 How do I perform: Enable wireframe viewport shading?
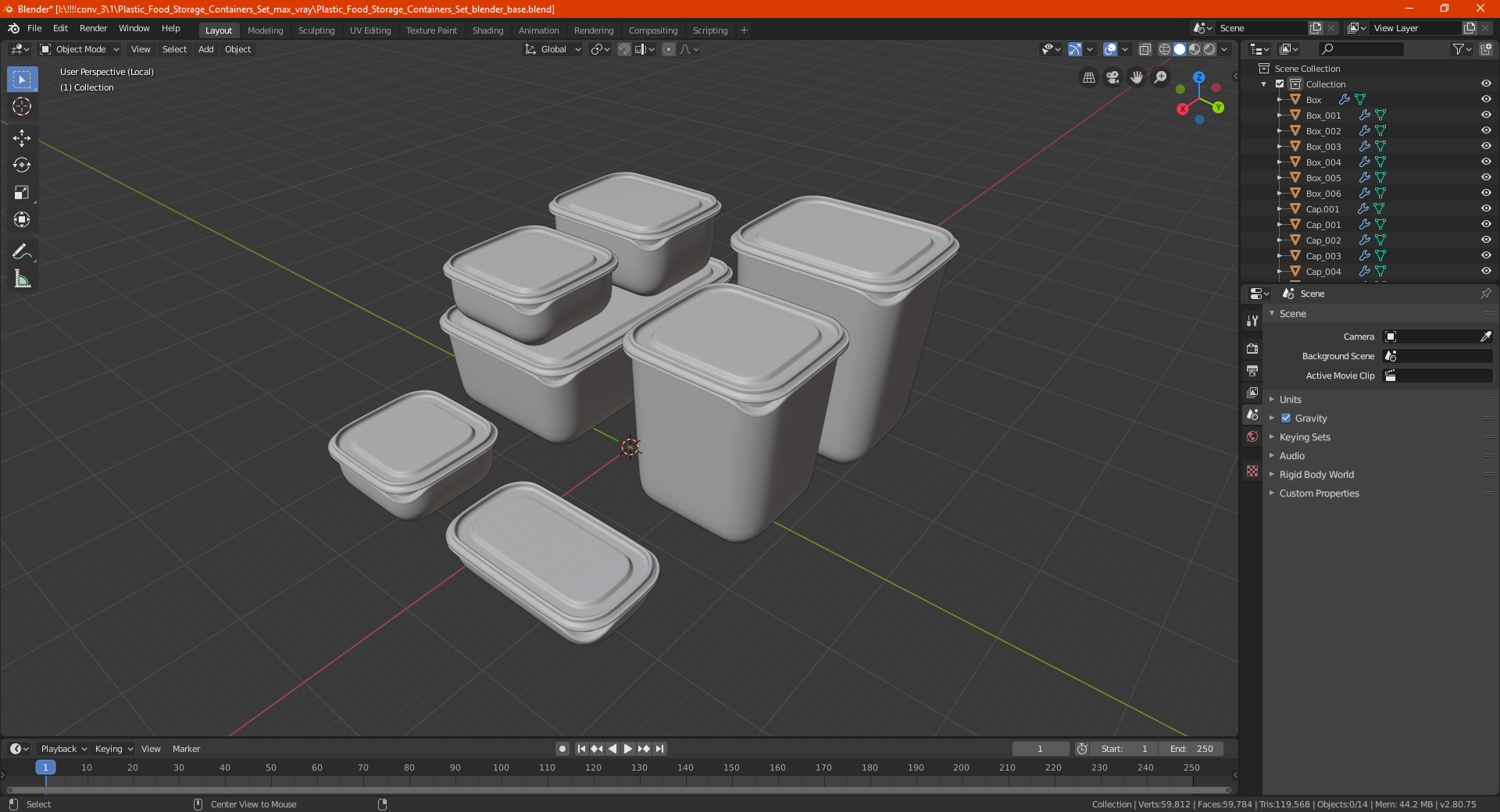coord(1164,49)
